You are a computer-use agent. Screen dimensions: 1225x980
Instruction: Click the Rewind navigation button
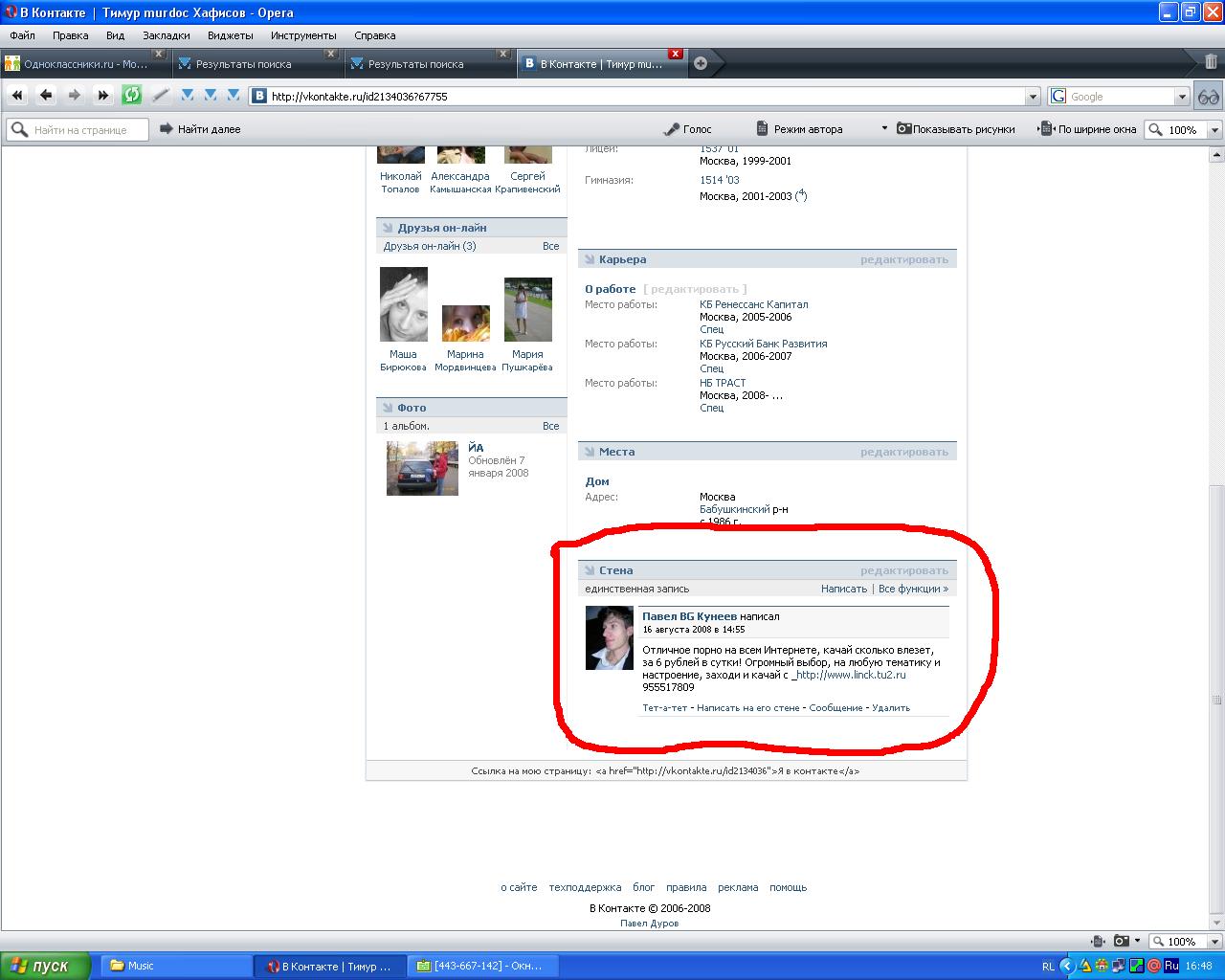[x=17, y=96]
